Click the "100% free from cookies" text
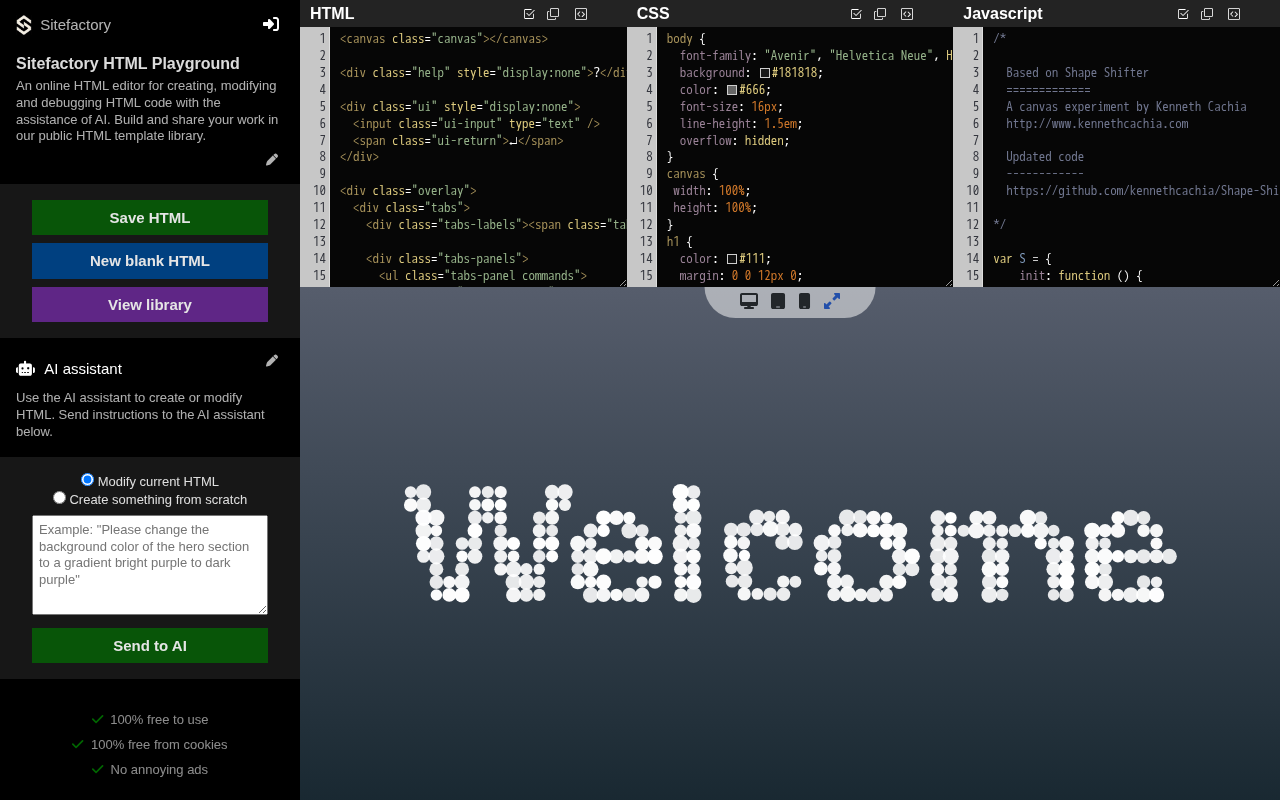The height and width of the screenshot is (800, 1280). pyautogui.click(x=159, y=745)
